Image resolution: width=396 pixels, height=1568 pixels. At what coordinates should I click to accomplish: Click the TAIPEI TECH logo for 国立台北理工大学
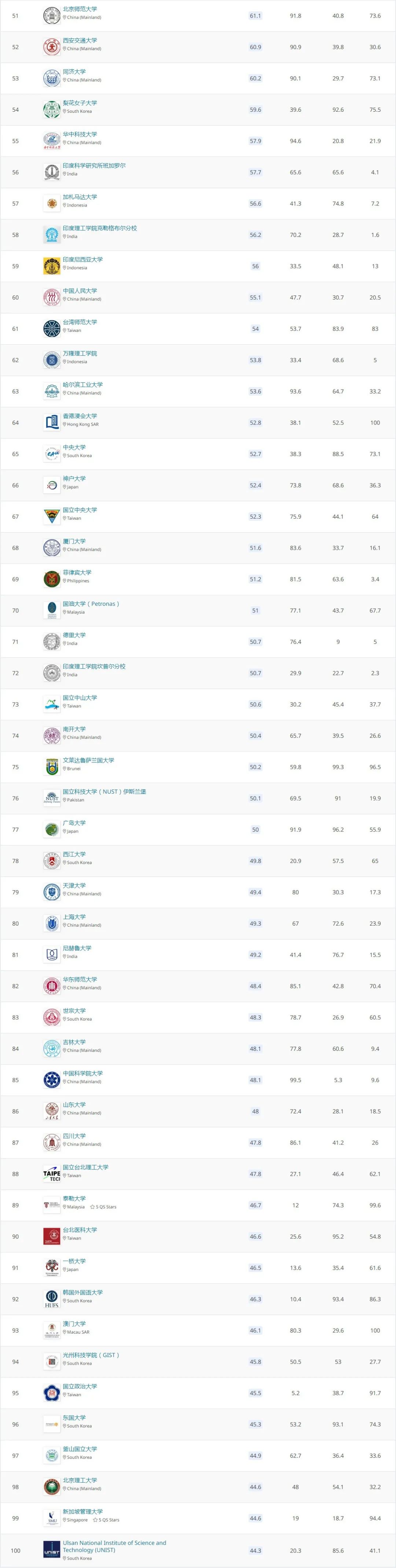tap(52, 1174)
